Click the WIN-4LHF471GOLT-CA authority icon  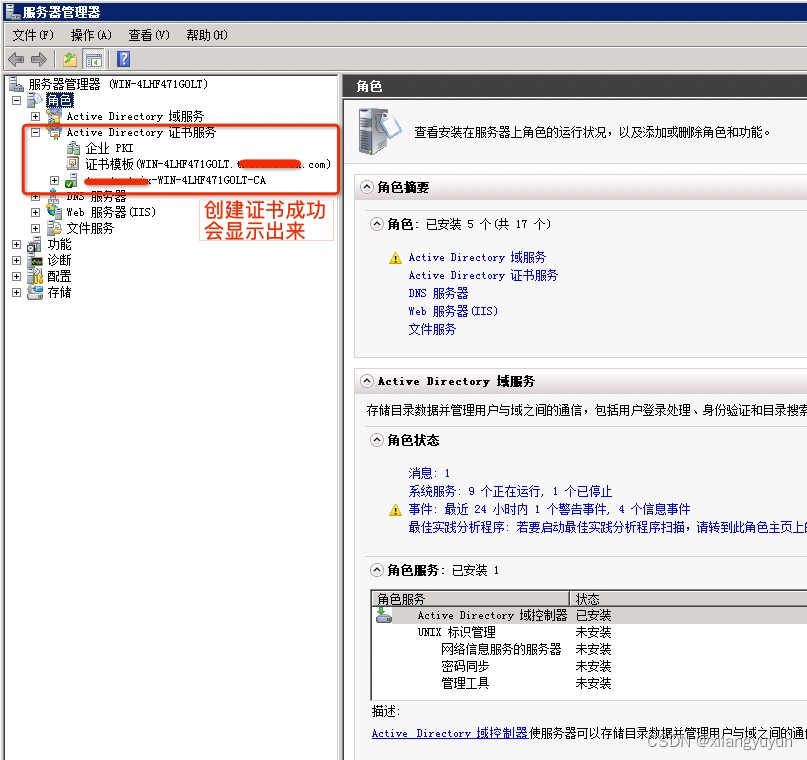click(x=72, y=181)
